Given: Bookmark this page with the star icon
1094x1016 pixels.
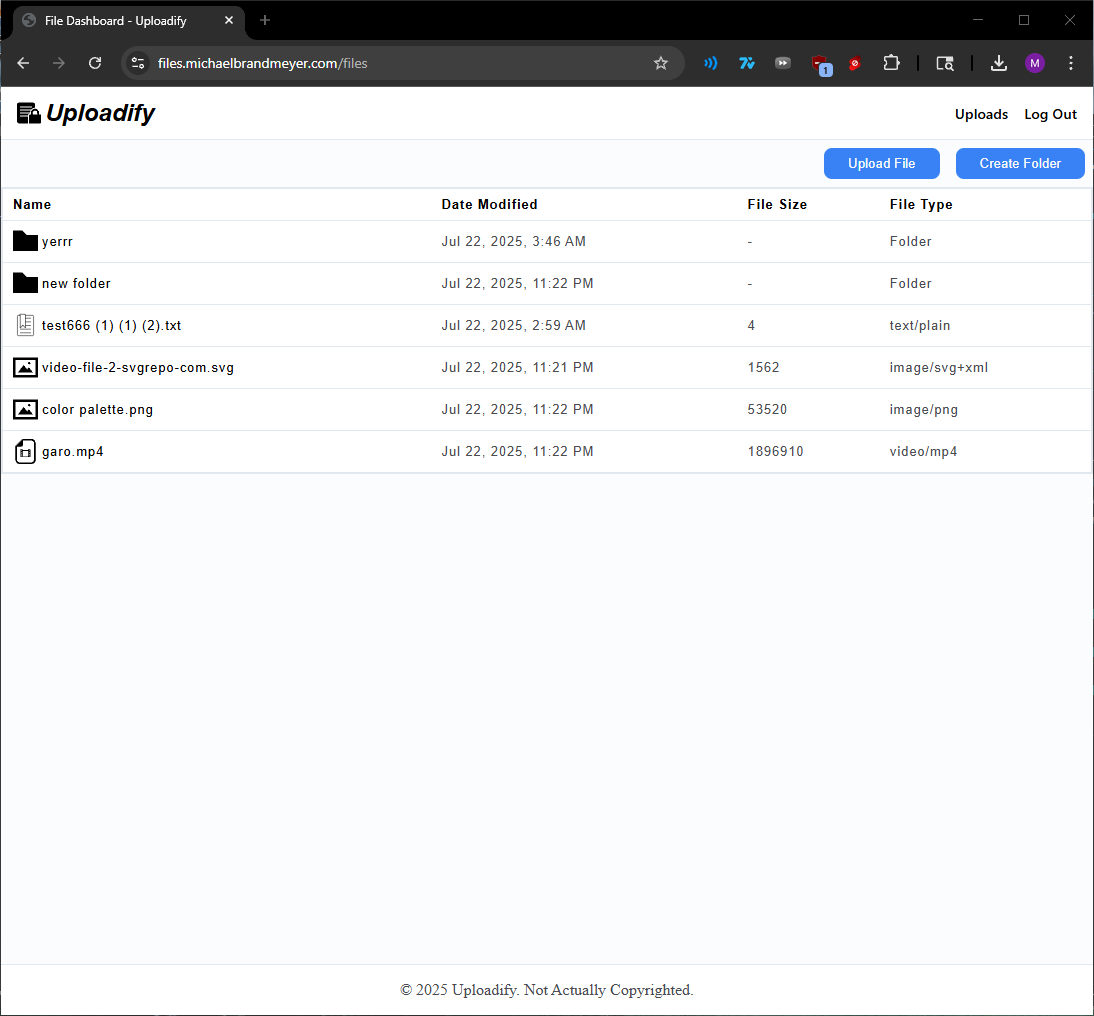Looking at the screenshot, I should point(661,64).
